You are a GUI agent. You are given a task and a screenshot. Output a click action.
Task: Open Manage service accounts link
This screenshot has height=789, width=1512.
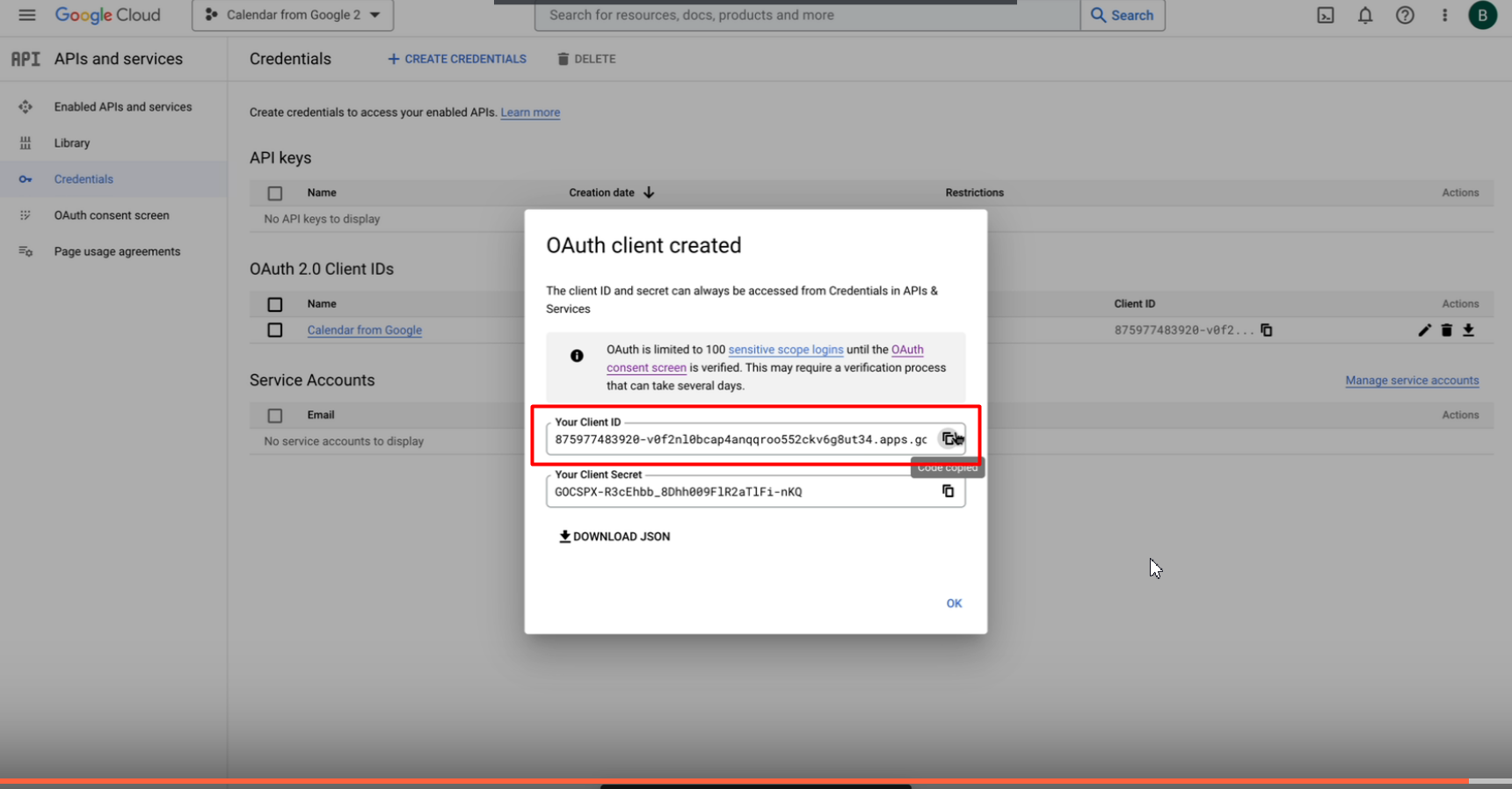[x=1412, y=380]
